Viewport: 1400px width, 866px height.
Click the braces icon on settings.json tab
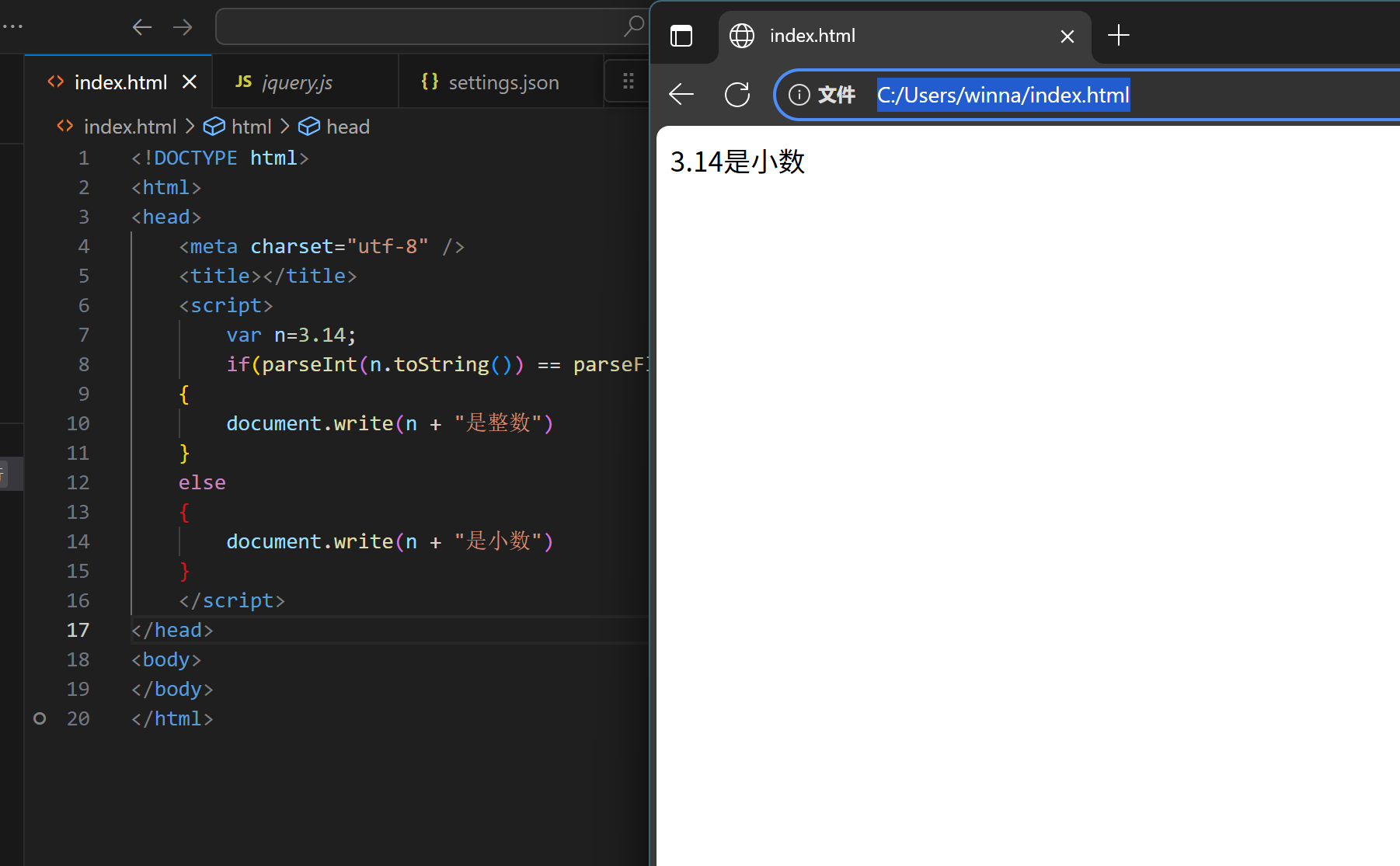click(x=430, y=82)
